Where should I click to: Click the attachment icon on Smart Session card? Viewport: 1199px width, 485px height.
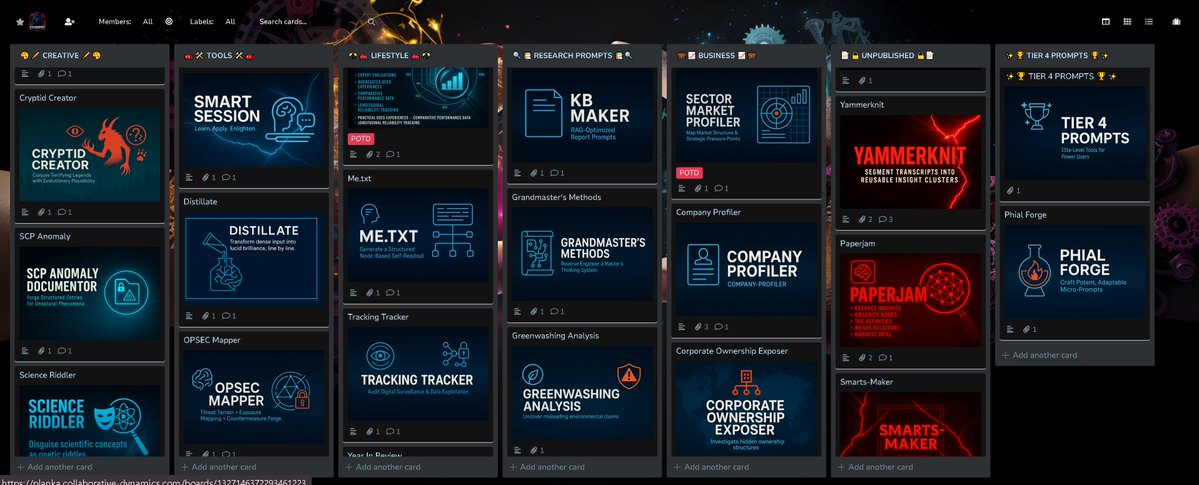[x=205, y=177]
